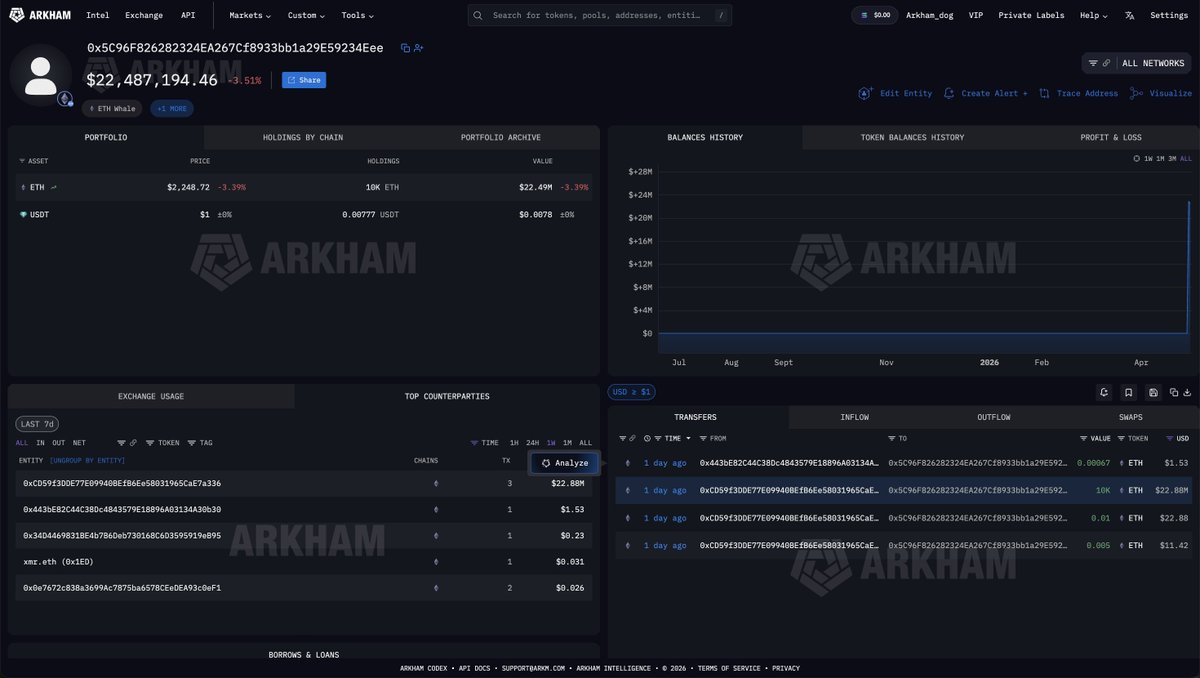The image size is (1200, 678).
Task: Click the USDT token icon in portfolio
Action: pos(23,214)
